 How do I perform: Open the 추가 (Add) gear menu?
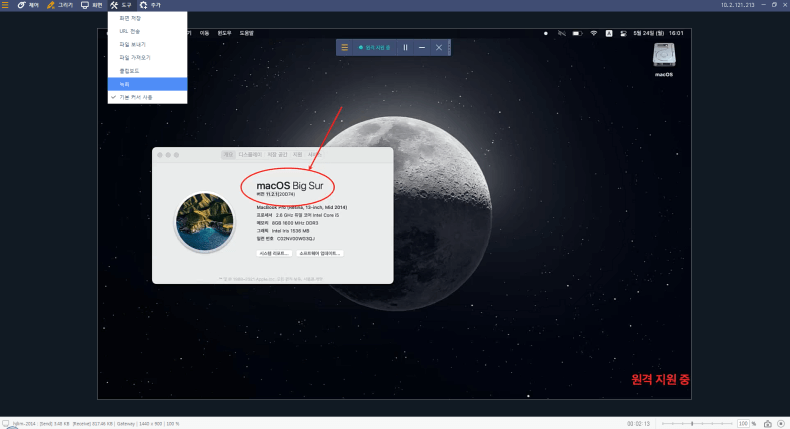point(150,5)
